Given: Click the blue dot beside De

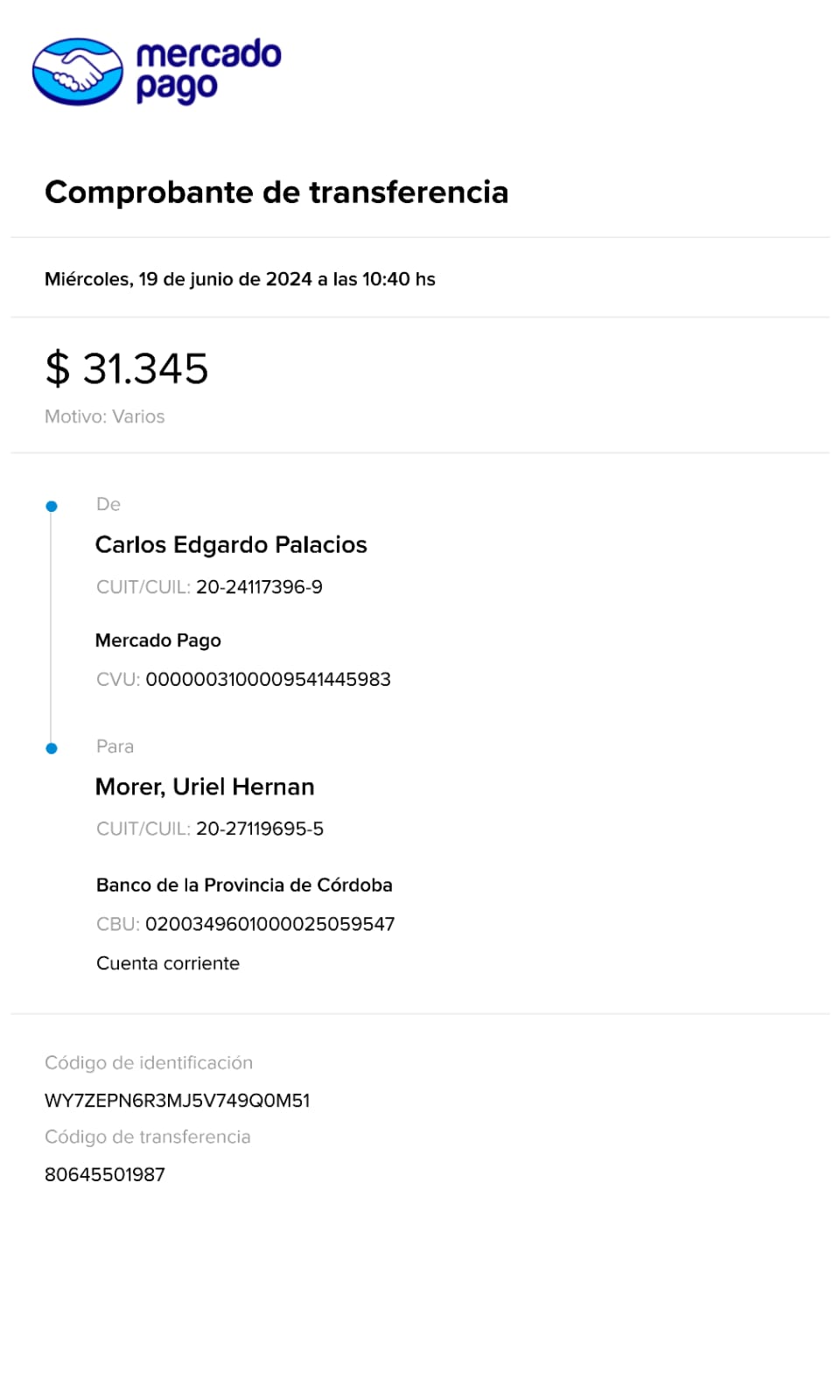Looking at the screenshot, I should (x=52, y=506).
